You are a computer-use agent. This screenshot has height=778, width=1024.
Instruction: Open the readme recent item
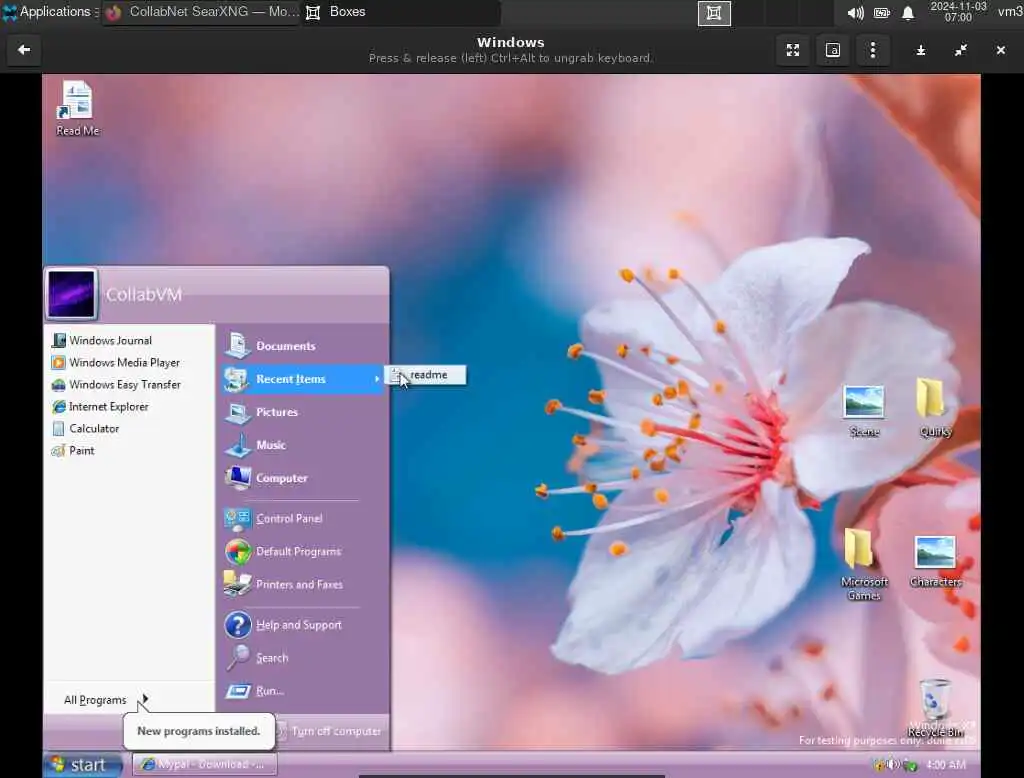[425, 375]
